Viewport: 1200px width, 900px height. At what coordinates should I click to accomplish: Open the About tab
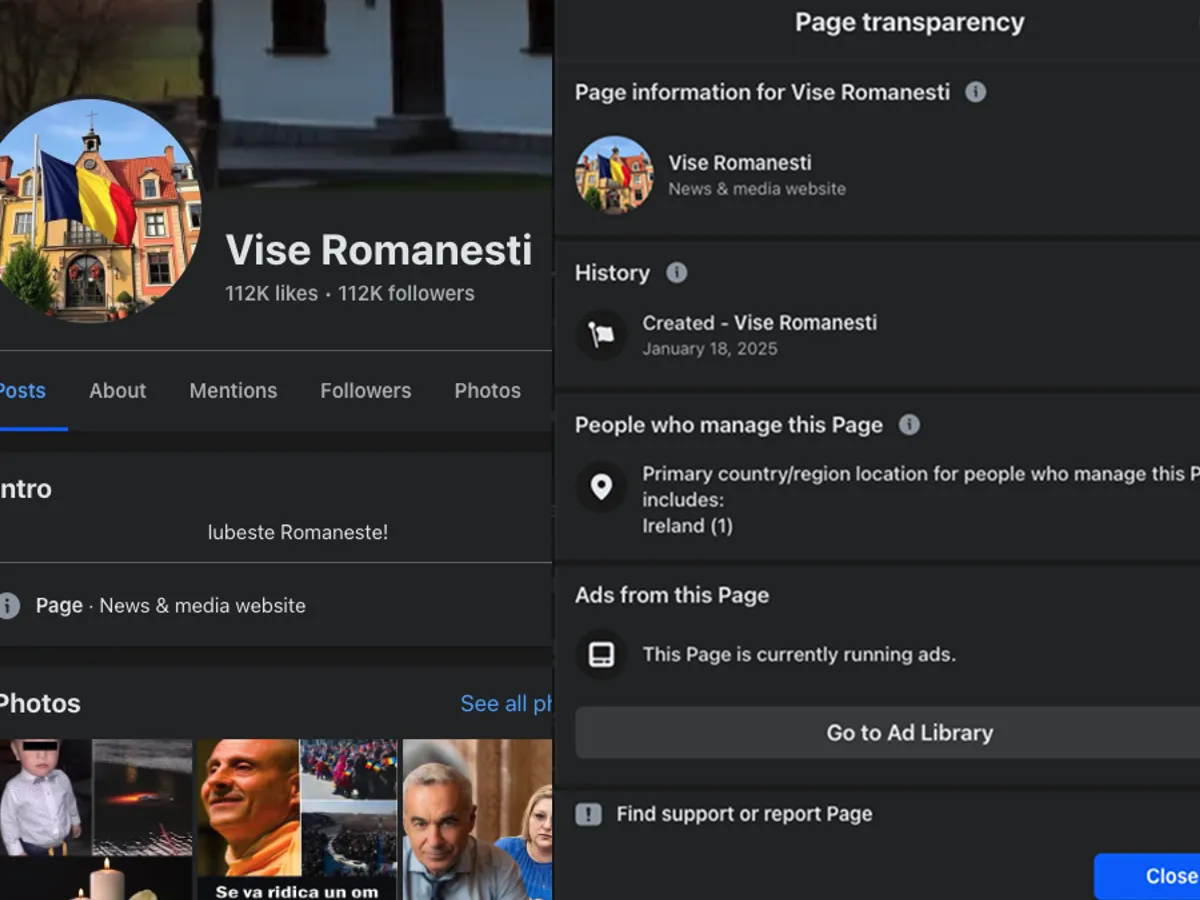click(x=117, y=391)
